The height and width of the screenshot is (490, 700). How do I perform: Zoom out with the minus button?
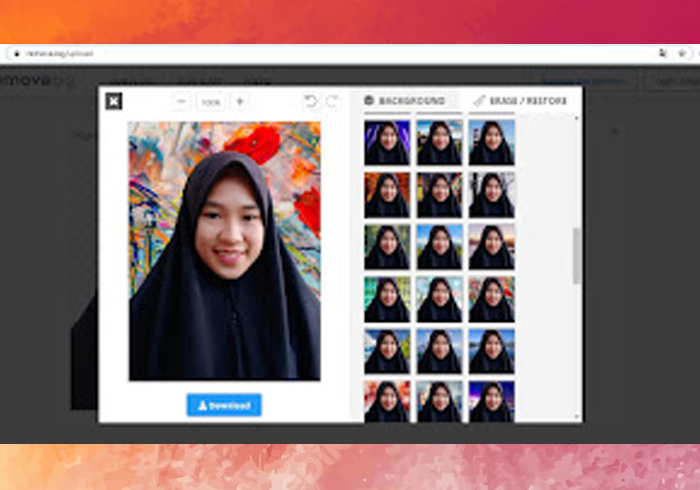[x=181, y=102]
